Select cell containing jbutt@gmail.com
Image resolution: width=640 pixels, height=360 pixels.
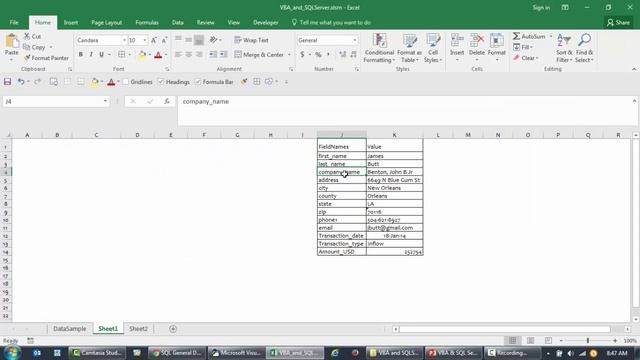pos(394,228)
